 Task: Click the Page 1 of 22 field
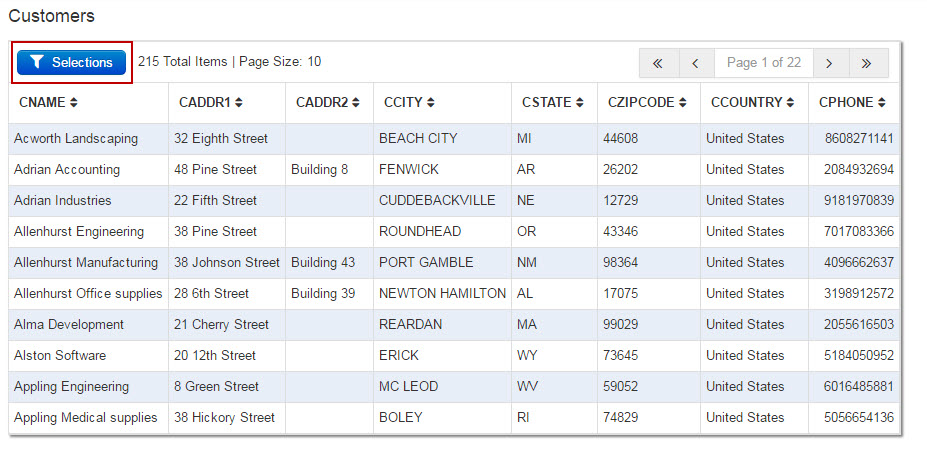764,63
